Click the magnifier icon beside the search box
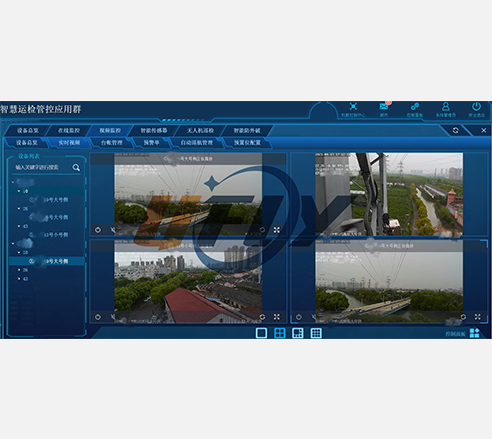Image resolution: width=492 pixels, height=439 pixels. click(x=76, y=167)
